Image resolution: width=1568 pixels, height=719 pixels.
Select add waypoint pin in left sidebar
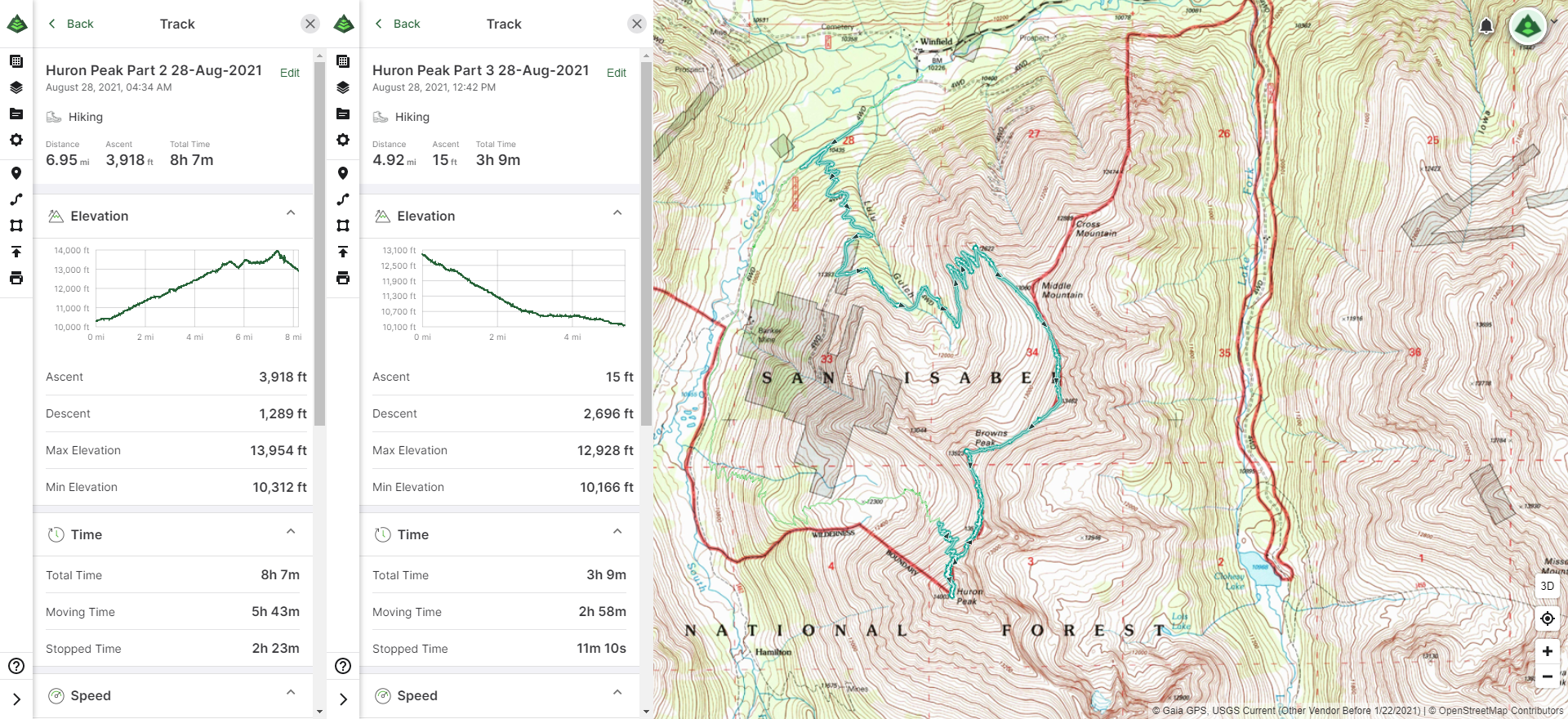click(16, 173)
